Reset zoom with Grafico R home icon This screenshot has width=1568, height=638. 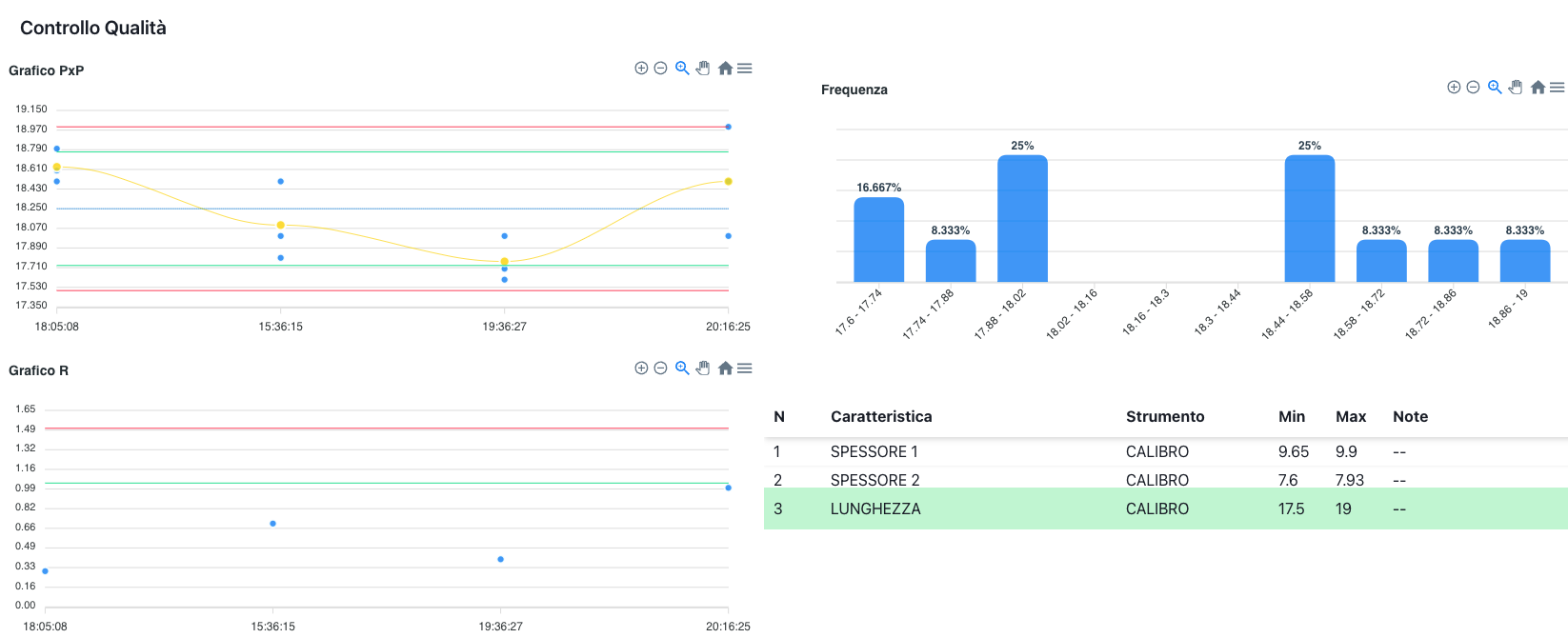point(725,369)
